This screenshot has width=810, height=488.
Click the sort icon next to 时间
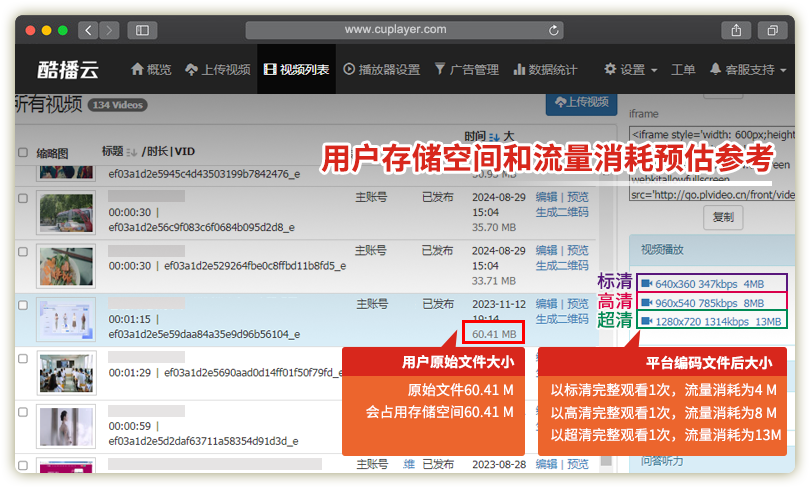point(494,136)
